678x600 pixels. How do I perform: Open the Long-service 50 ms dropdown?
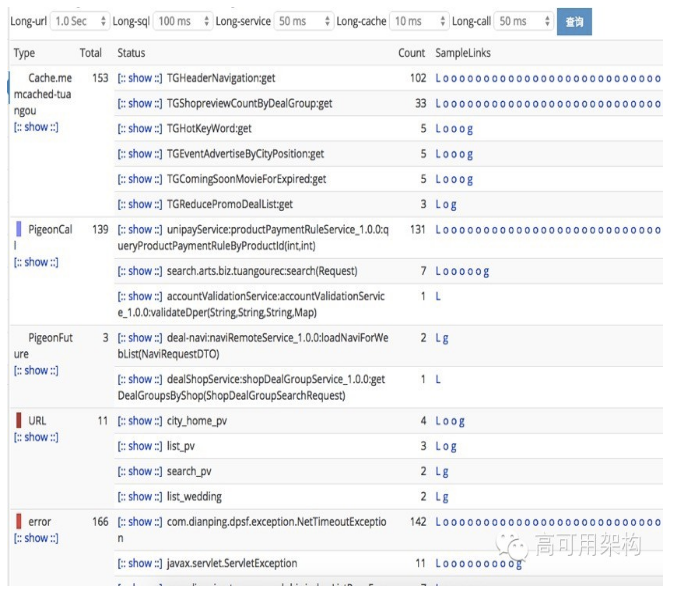[x=304, y=21]
